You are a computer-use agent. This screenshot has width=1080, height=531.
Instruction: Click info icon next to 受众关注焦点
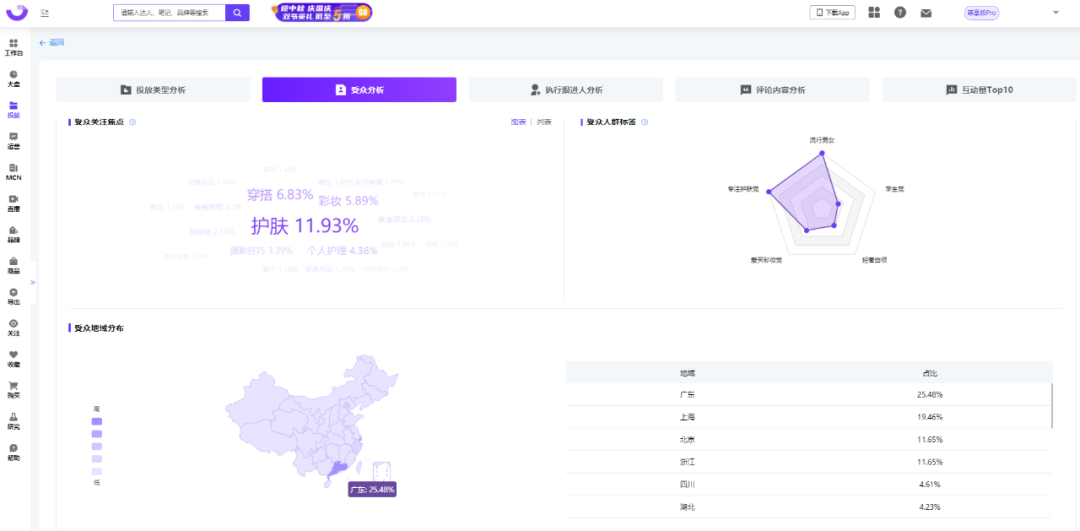132,122
